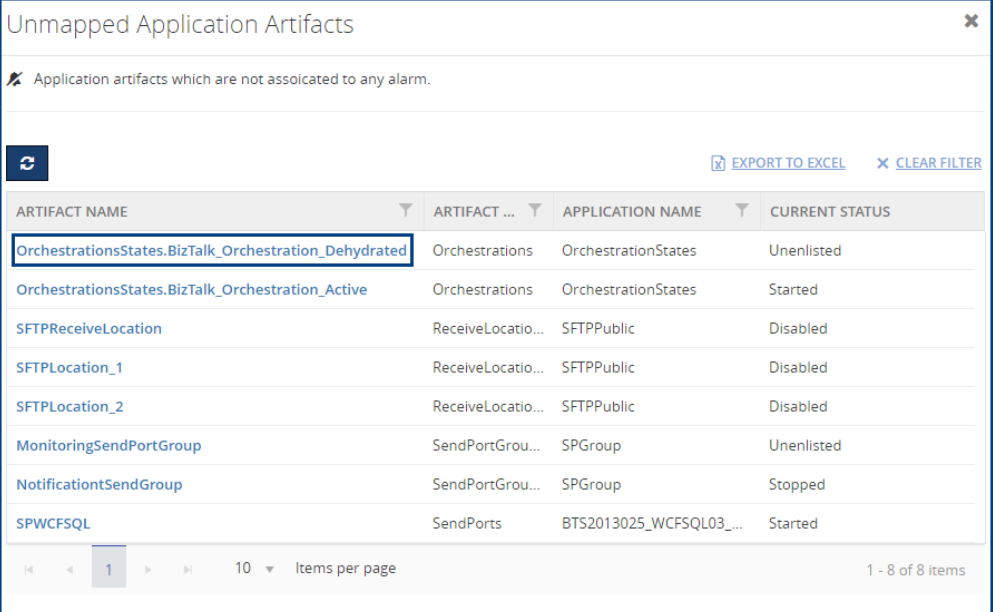Screen dimensions: 993x612
Task: Open the SPWCFSQL artifact link
Action: [53, 523]
